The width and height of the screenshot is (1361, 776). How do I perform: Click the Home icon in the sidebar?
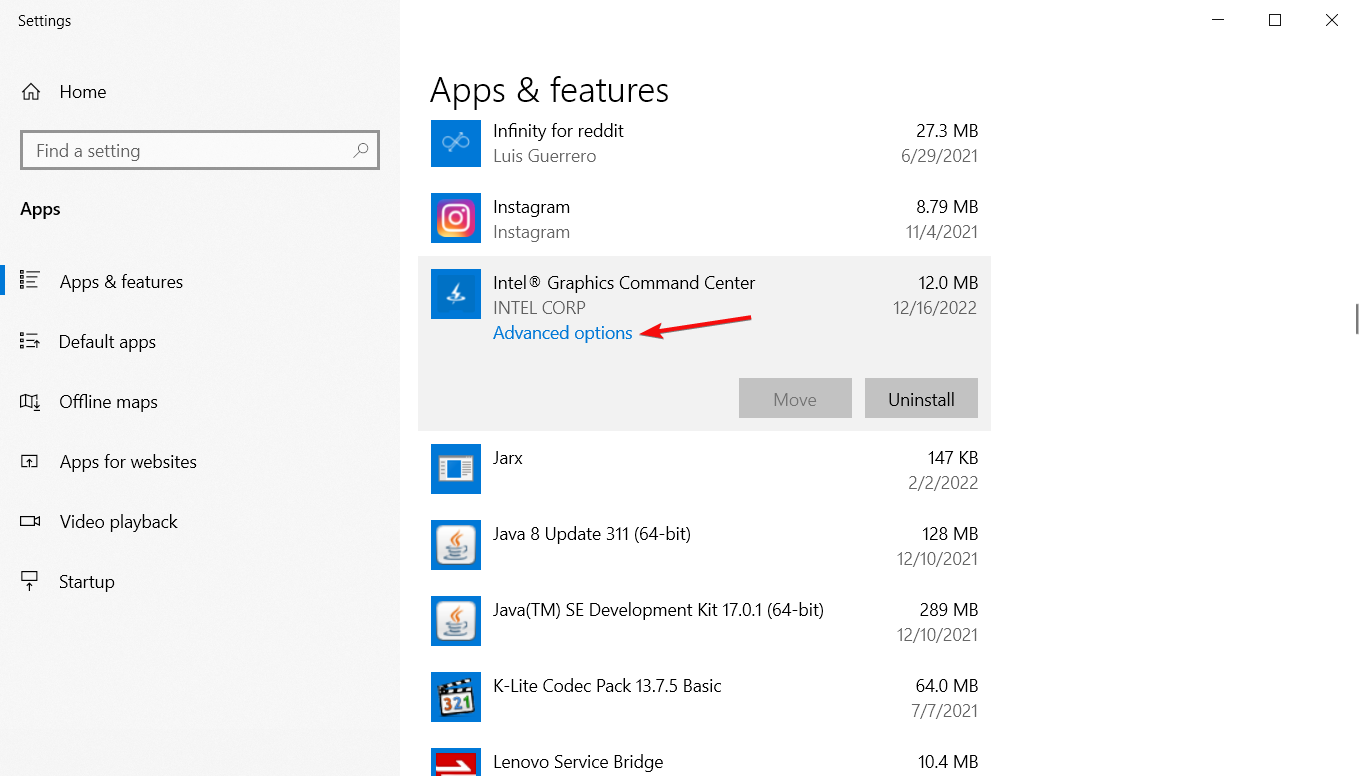click(31, 92)
